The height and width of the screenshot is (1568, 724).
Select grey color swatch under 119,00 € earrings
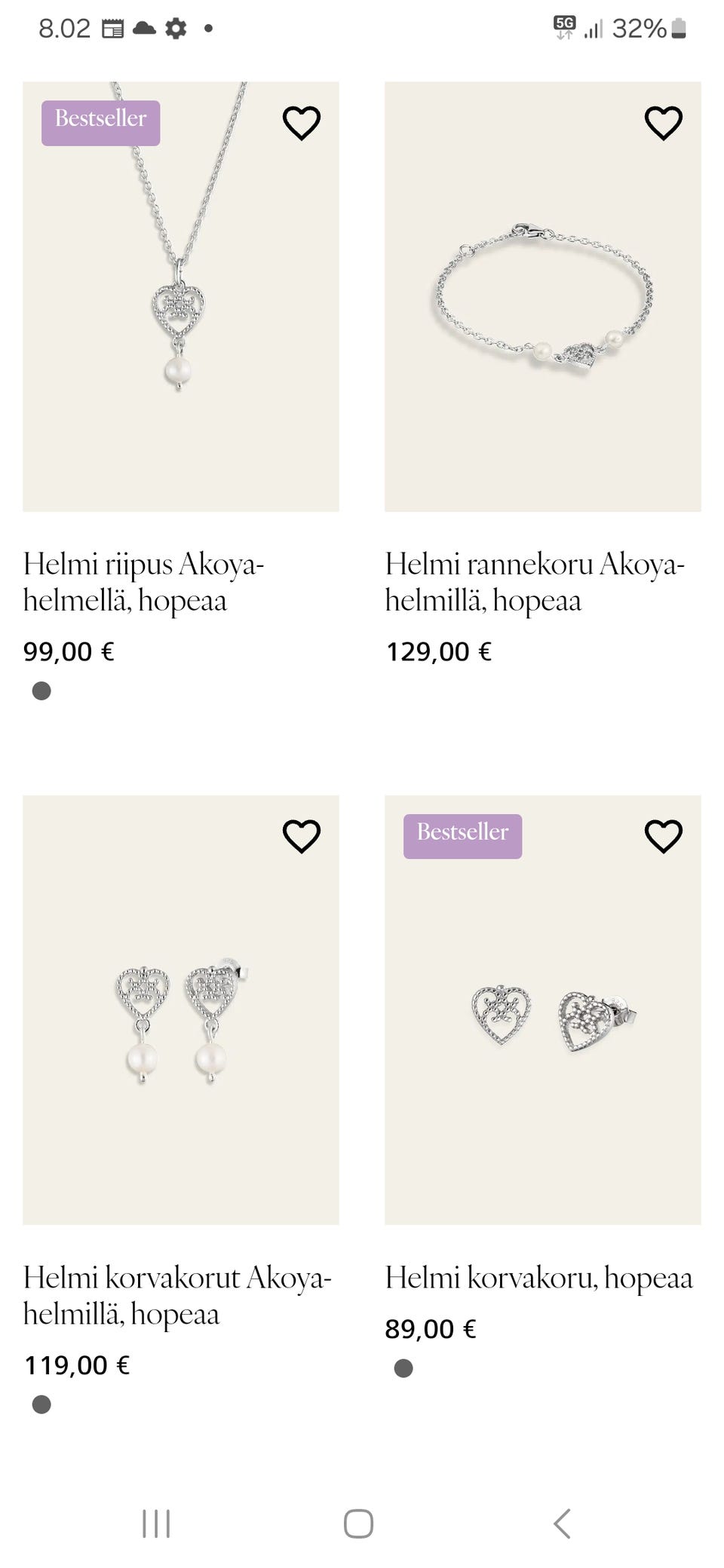tap(41, 1404)
